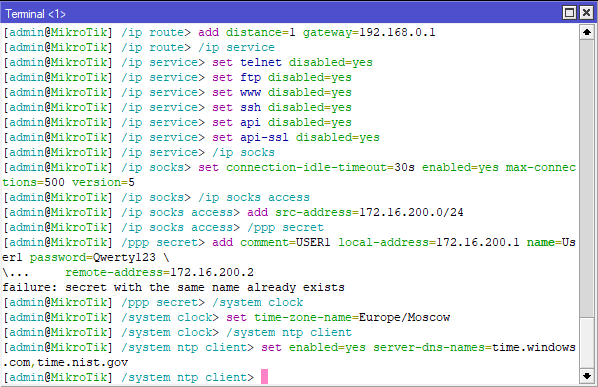Click the pink cursor at the prompt
The image size is (598, 387).
tap(264, 377)
